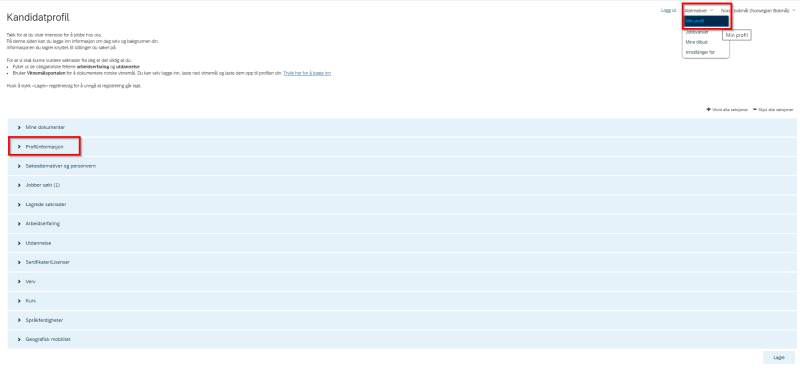Expand the Arbeidserfaring section
Image resolution: width=800 pixels, height=371 pixels.
(402, 224)
